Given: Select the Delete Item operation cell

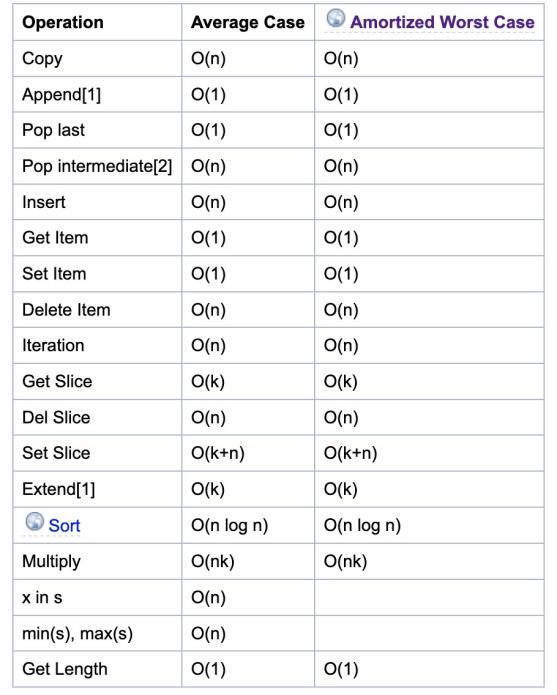Looking at the screenshot, I should 97,310.
